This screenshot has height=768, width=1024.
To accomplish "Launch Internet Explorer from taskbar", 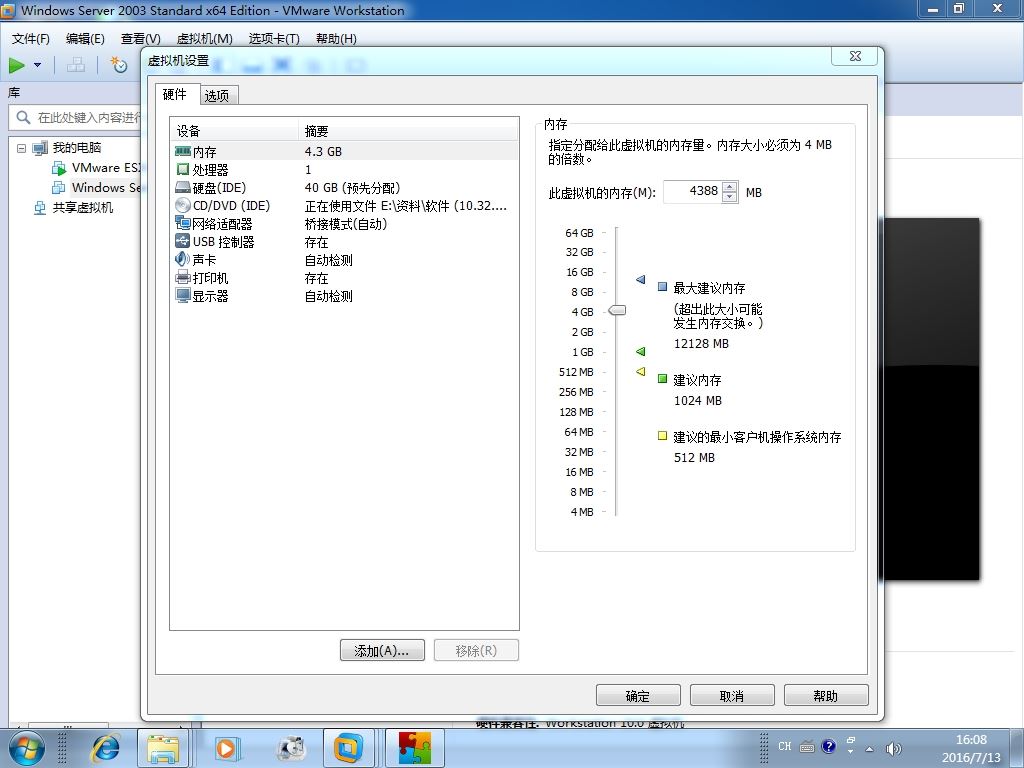I will click(106, 748).
